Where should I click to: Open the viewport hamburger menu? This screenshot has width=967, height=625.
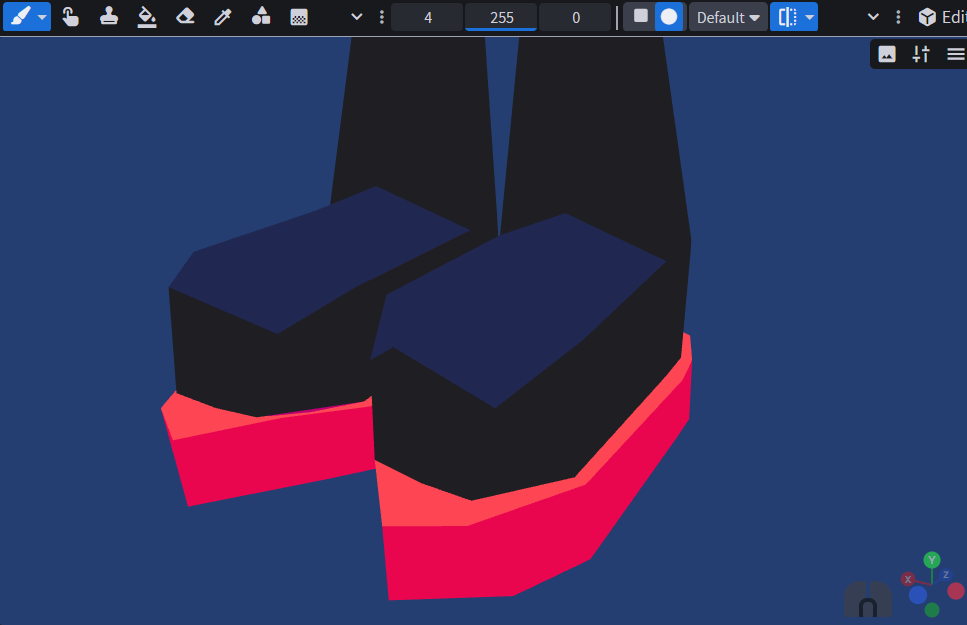point(955,54)
